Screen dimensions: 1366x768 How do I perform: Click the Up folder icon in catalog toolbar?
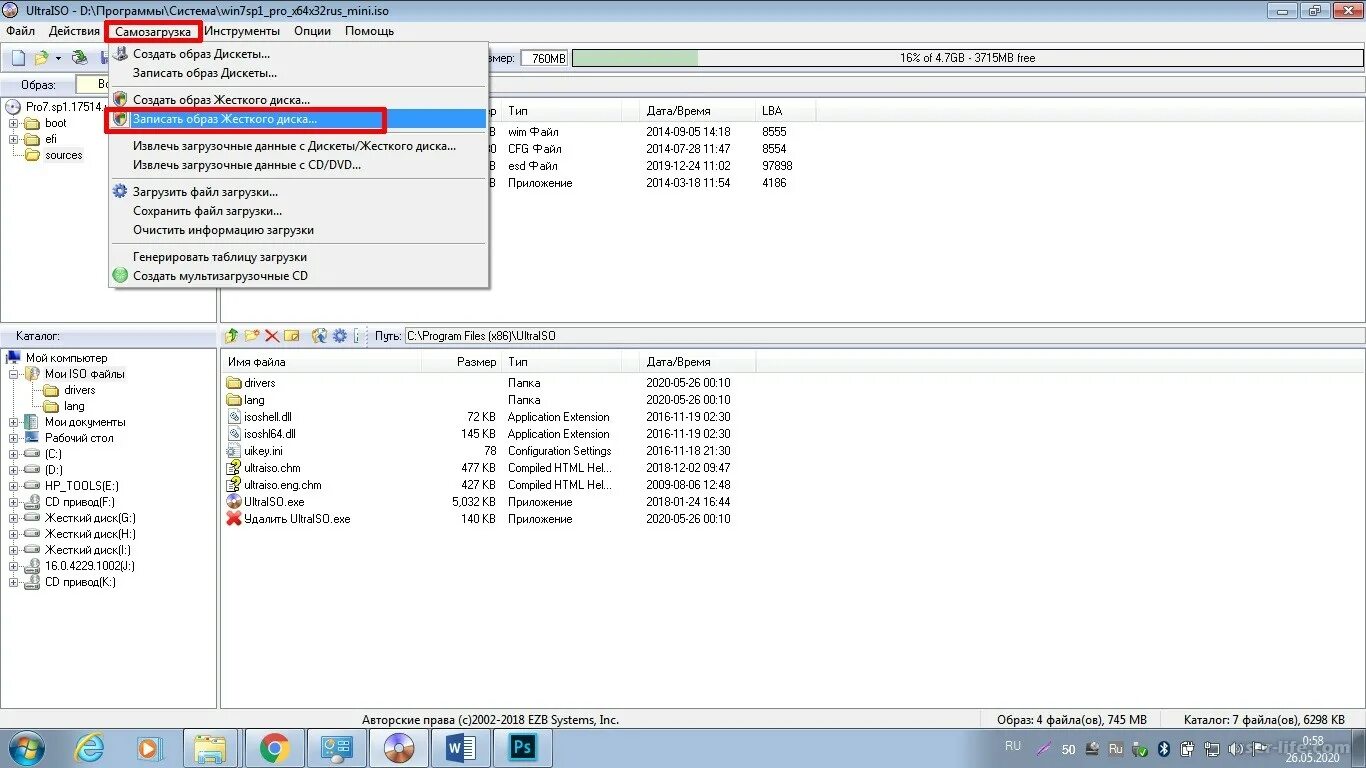(x=232, y=336)
